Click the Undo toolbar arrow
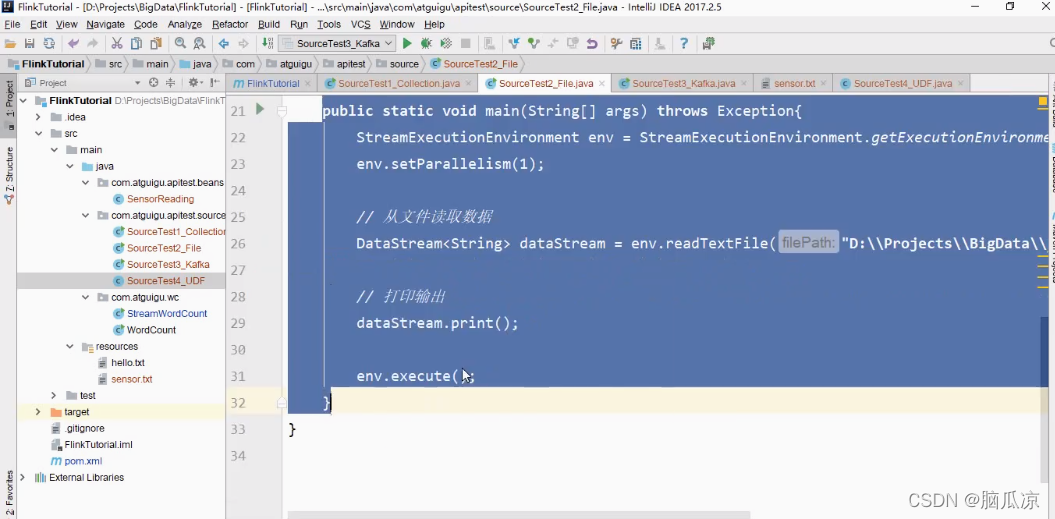 (x=73, y=44)
